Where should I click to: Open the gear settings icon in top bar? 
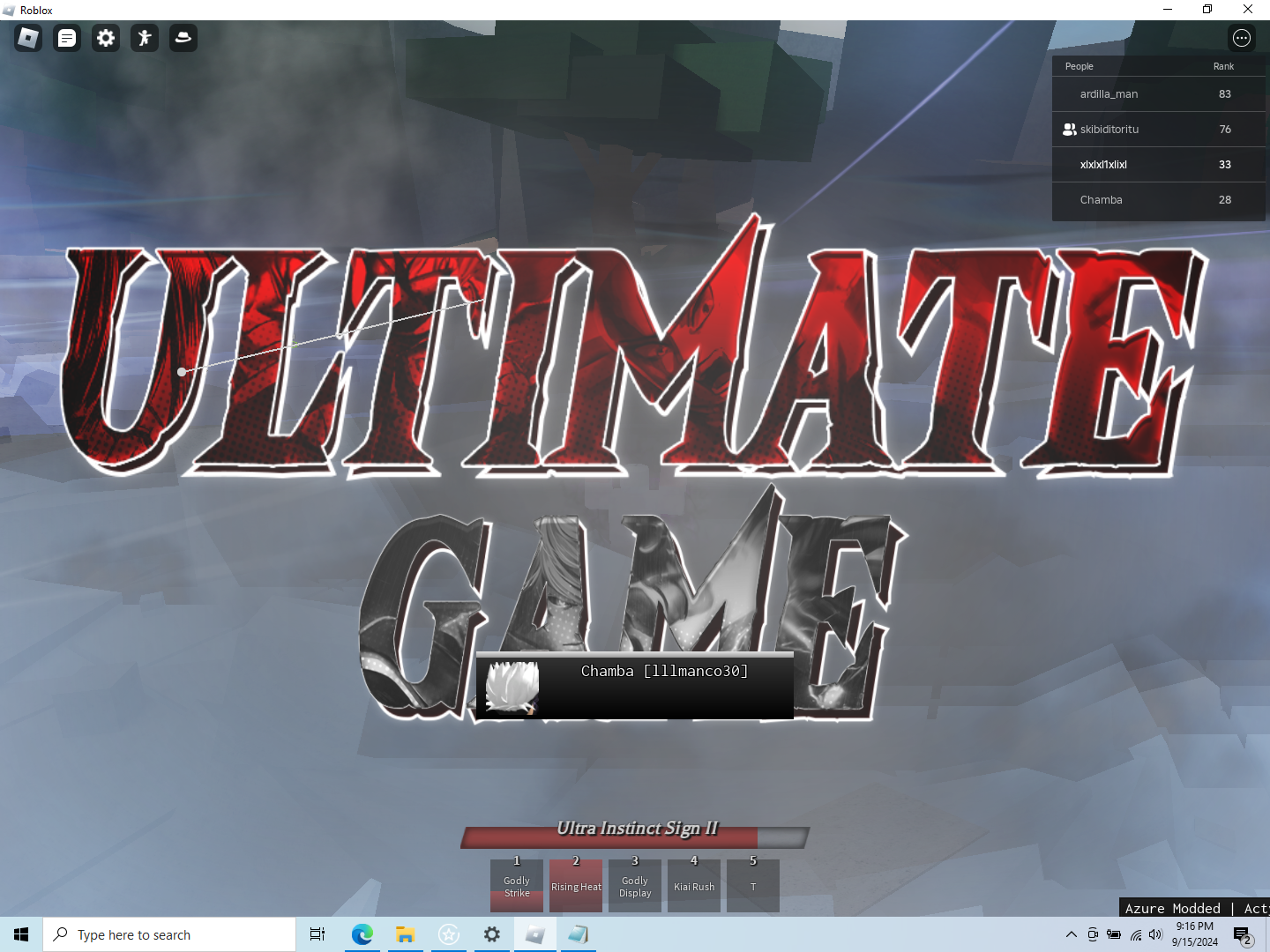pyautogui.click(x=106, y=38)
